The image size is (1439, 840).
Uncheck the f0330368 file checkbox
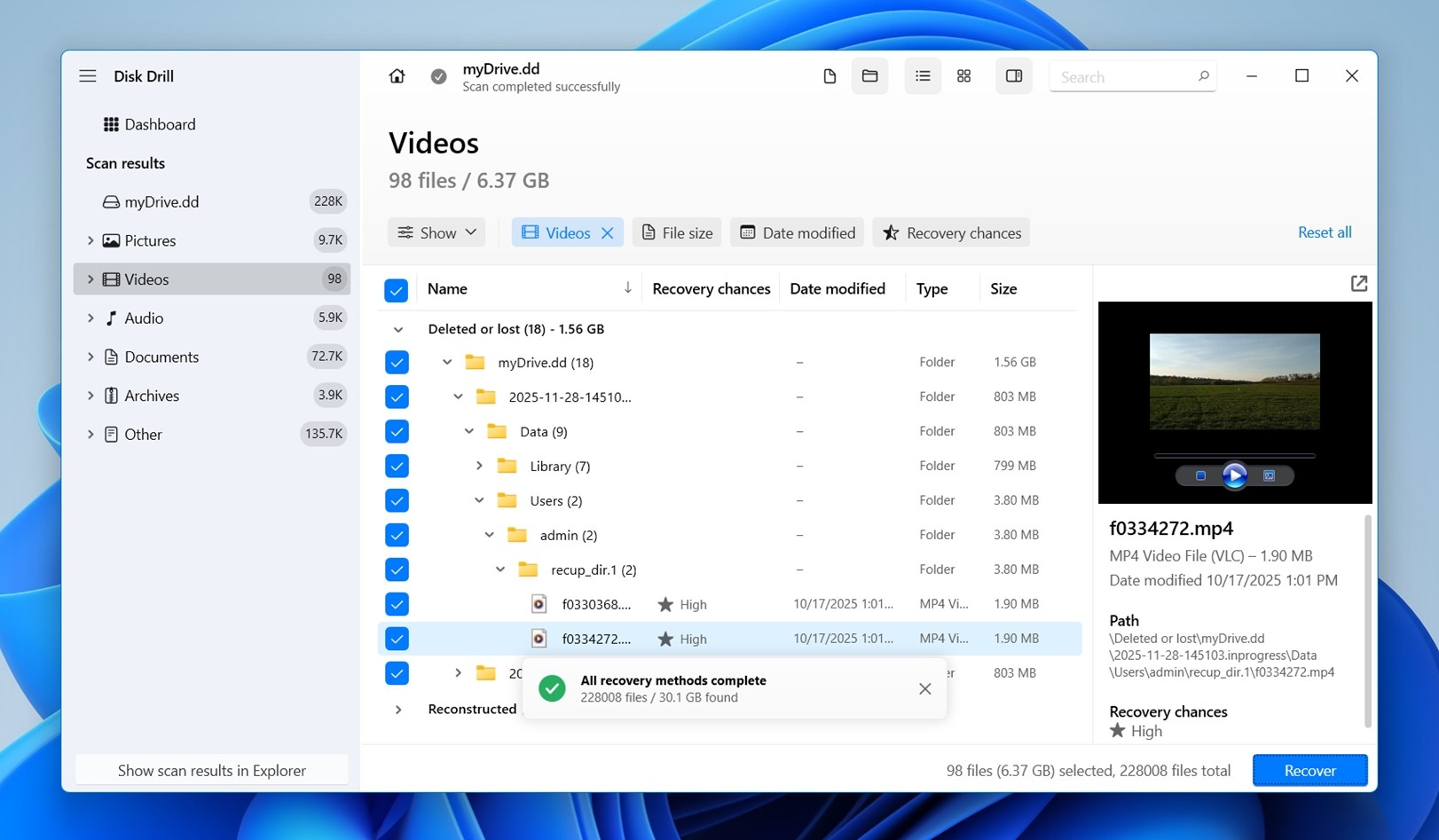(x=397, y=604)
